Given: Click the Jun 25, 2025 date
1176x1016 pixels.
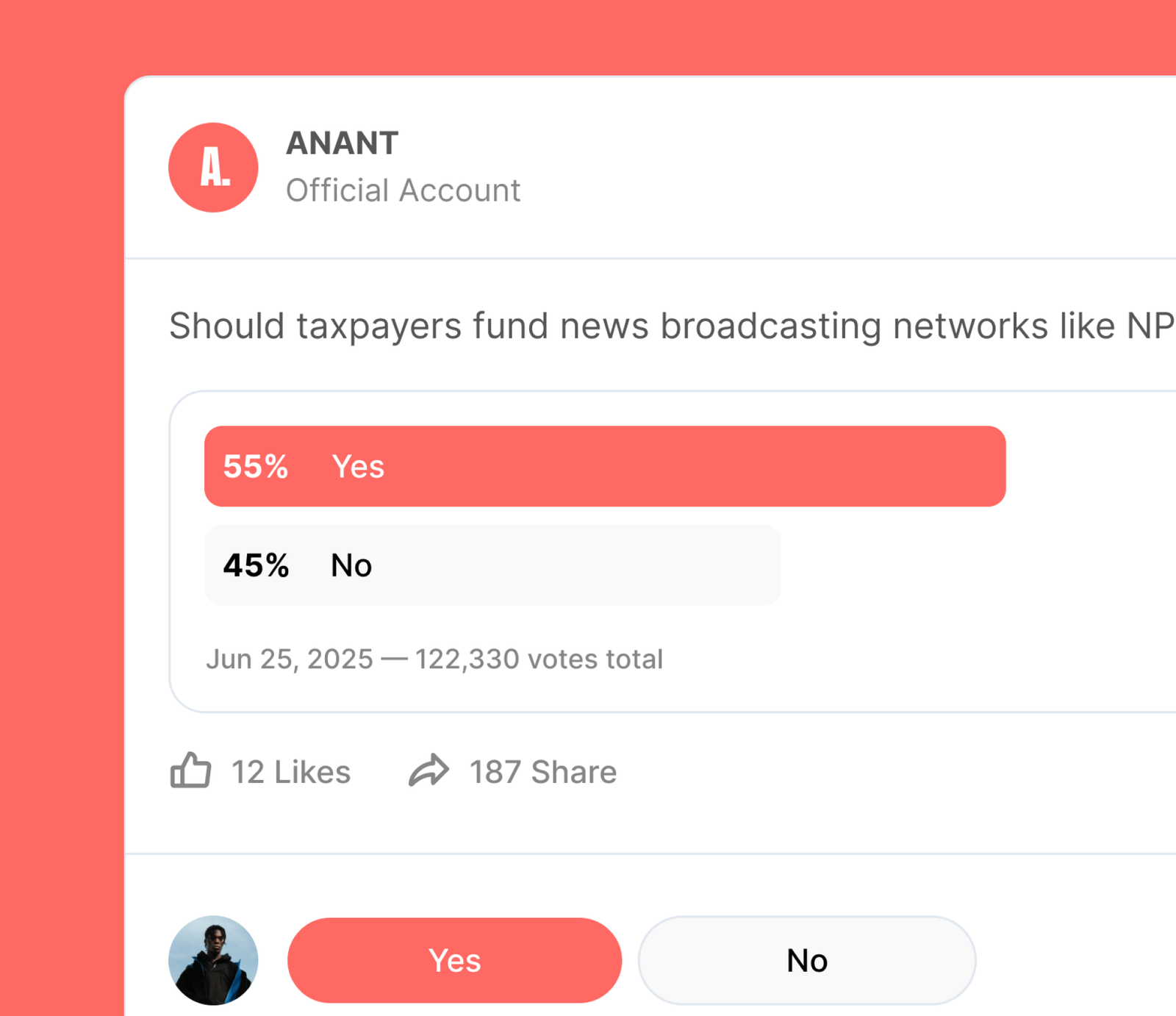Looking at the screenshot, I should click(x=290, y=659).
